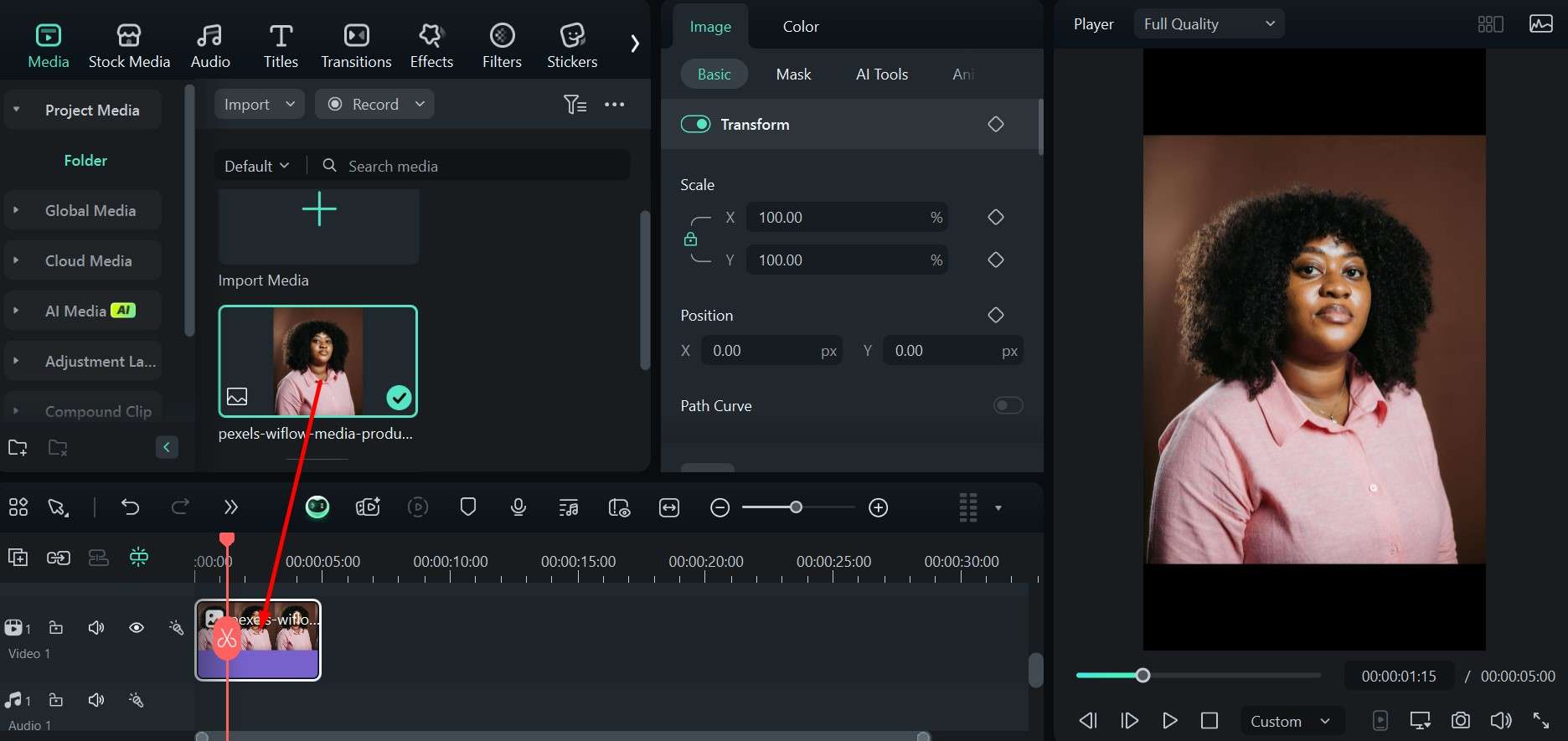This screenshot has height=741, width=1568.
Task: Click the zoom to fit timeline icon
Action: (x=669, y=507)
